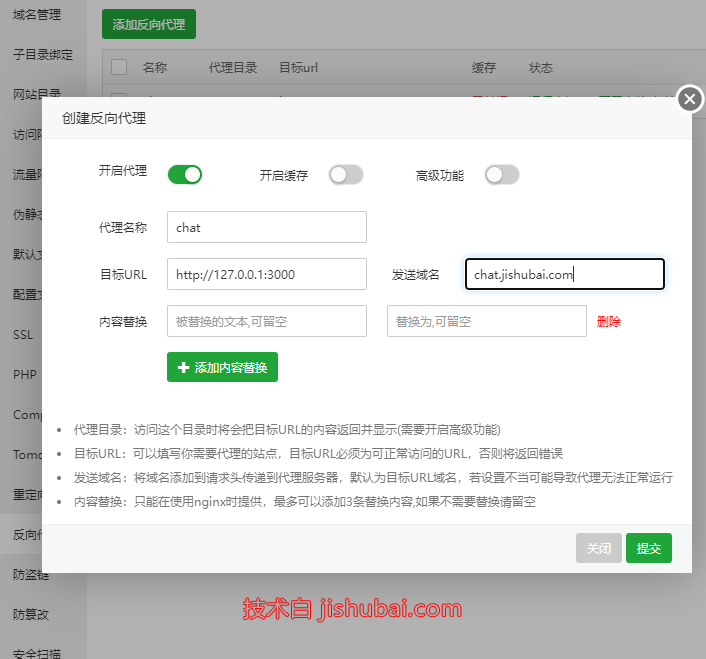Viewport: 706px width, 659px height.
Task: Close the reverse proxy dialog with X icon
Action: 689,99
